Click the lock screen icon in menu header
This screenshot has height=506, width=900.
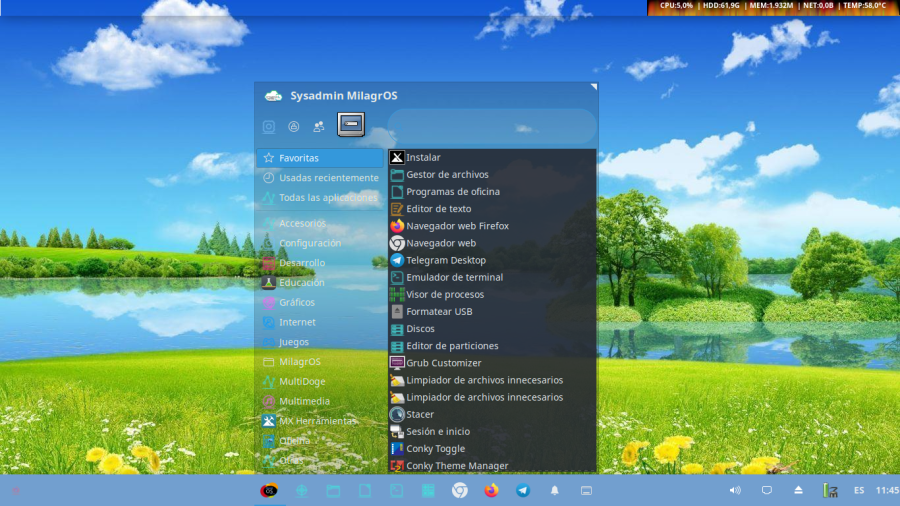click(294, 127)
